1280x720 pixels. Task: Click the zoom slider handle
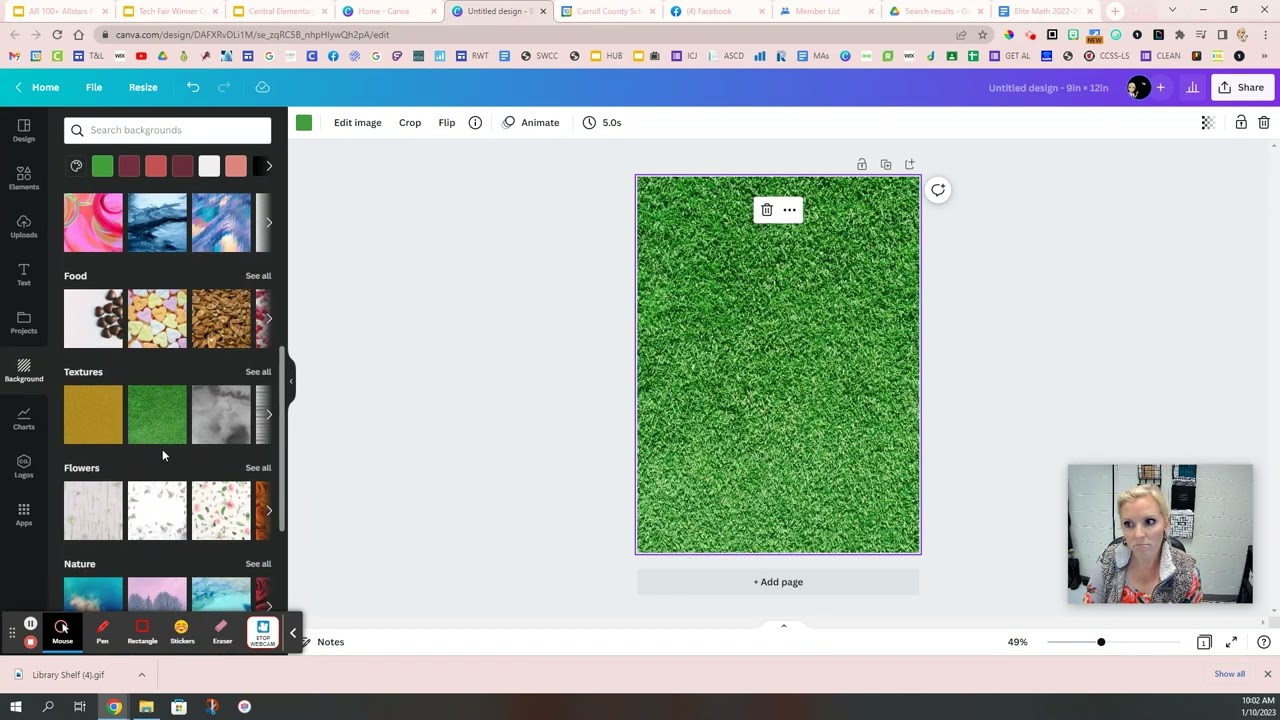click(x=1101, y=642)
